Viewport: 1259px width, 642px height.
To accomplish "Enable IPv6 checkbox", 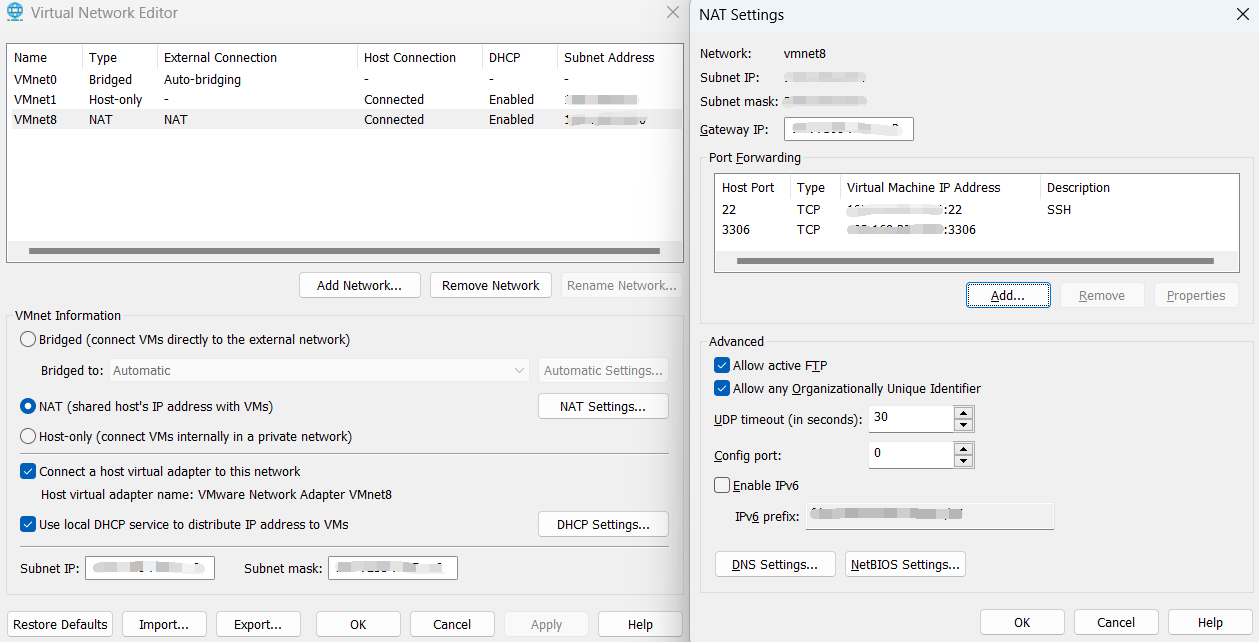I will pos(722,486).
